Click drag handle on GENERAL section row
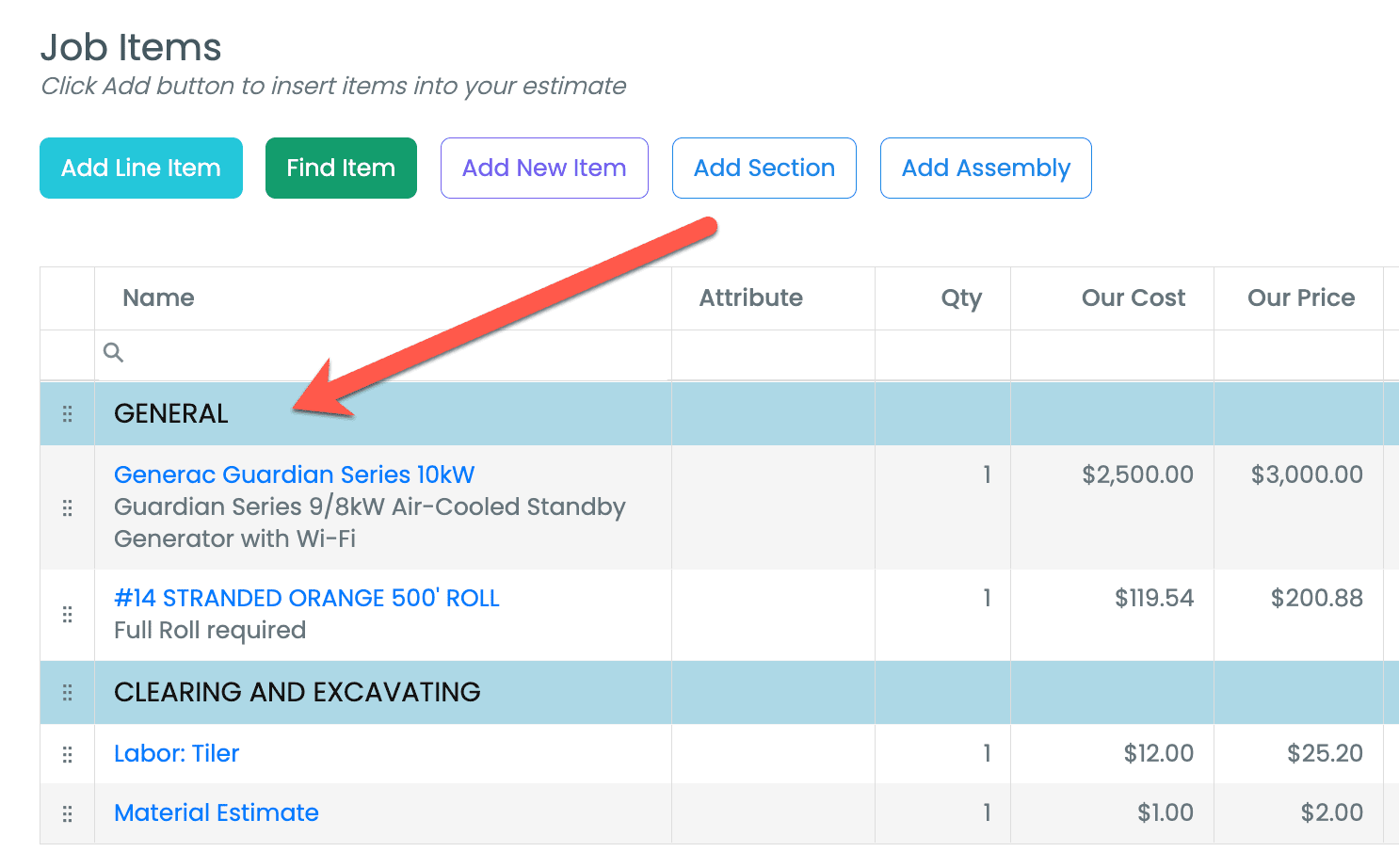The height and width of the screenshot is (868, 1399). pos(67,414)
